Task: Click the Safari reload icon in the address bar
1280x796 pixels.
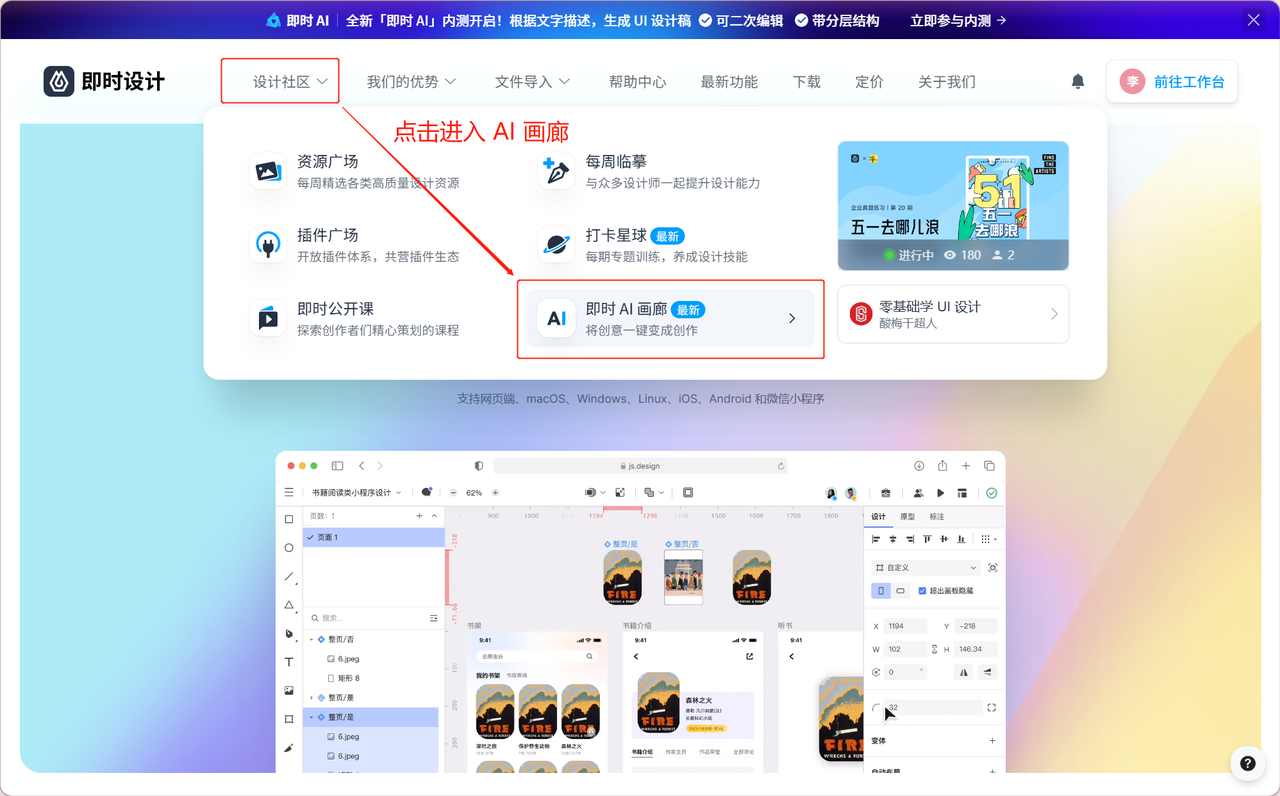Action: pyautogui.click(x=781, y=466)
